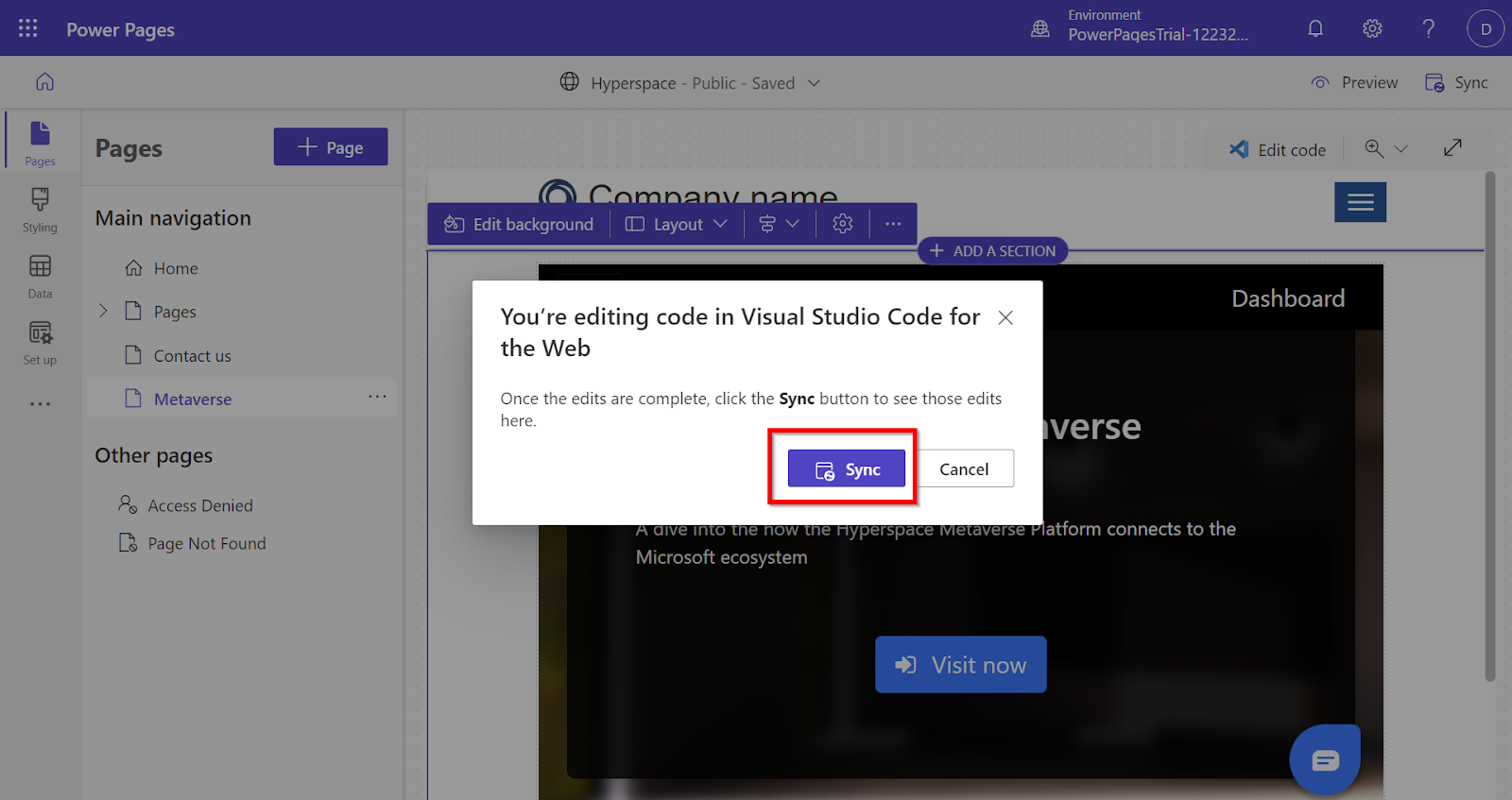Open the Layout dropdown
The width and height of the screenshot is (1512, 800).
click(677, 224)
